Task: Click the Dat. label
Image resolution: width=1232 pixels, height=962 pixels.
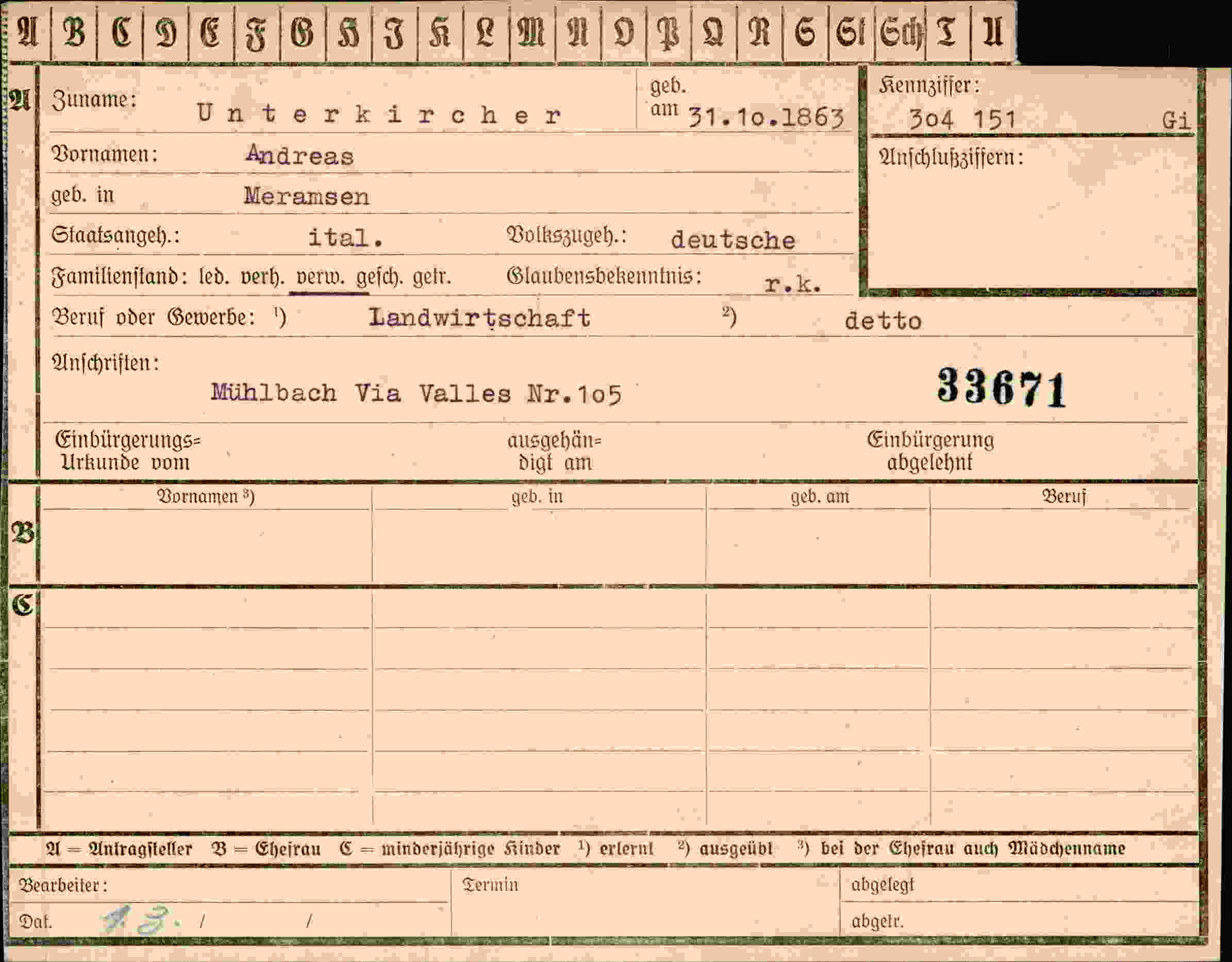Action: click(x=36, y=922)
